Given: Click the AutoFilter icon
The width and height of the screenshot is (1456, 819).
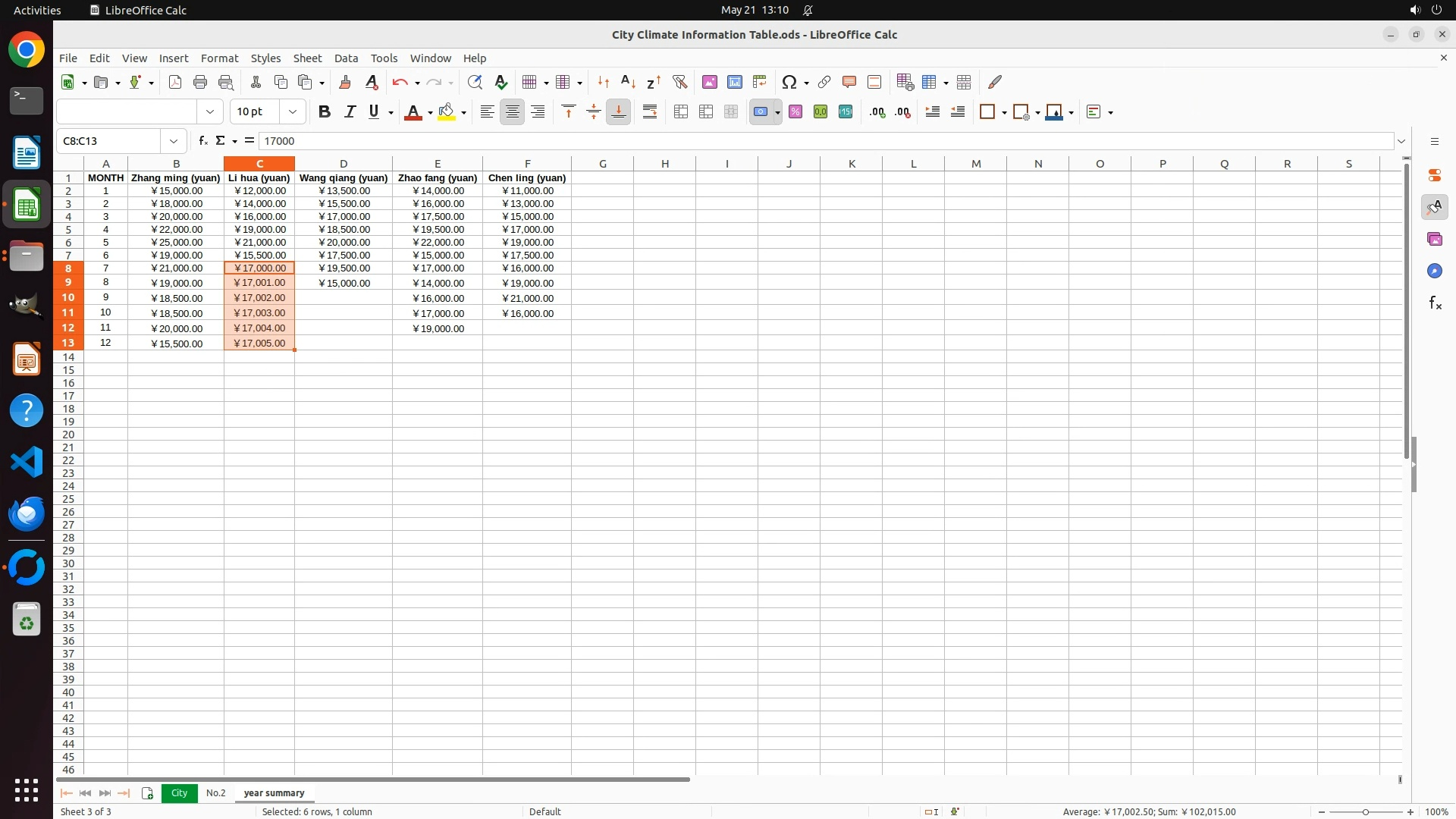Looking at the screenshot, I should (x=679, y=82).
